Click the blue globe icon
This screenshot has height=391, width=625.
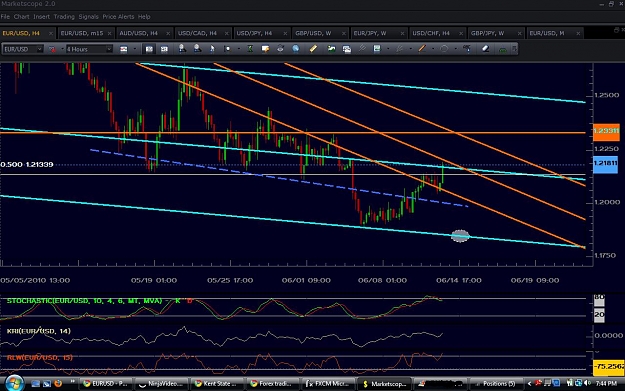[x=295, y=49]
